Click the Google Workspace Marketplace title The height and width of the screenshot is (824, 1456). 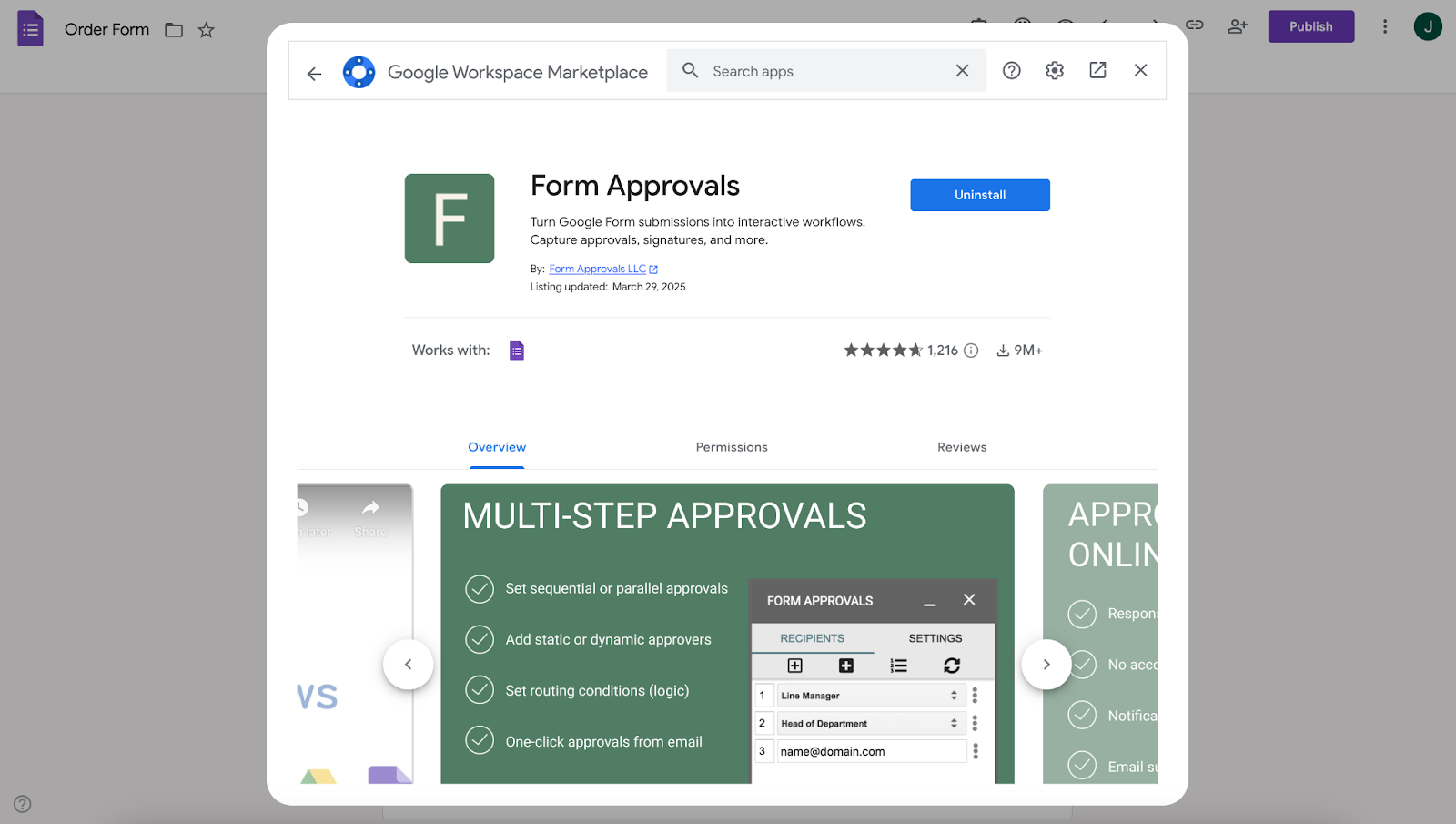click(x=518, y=72)
